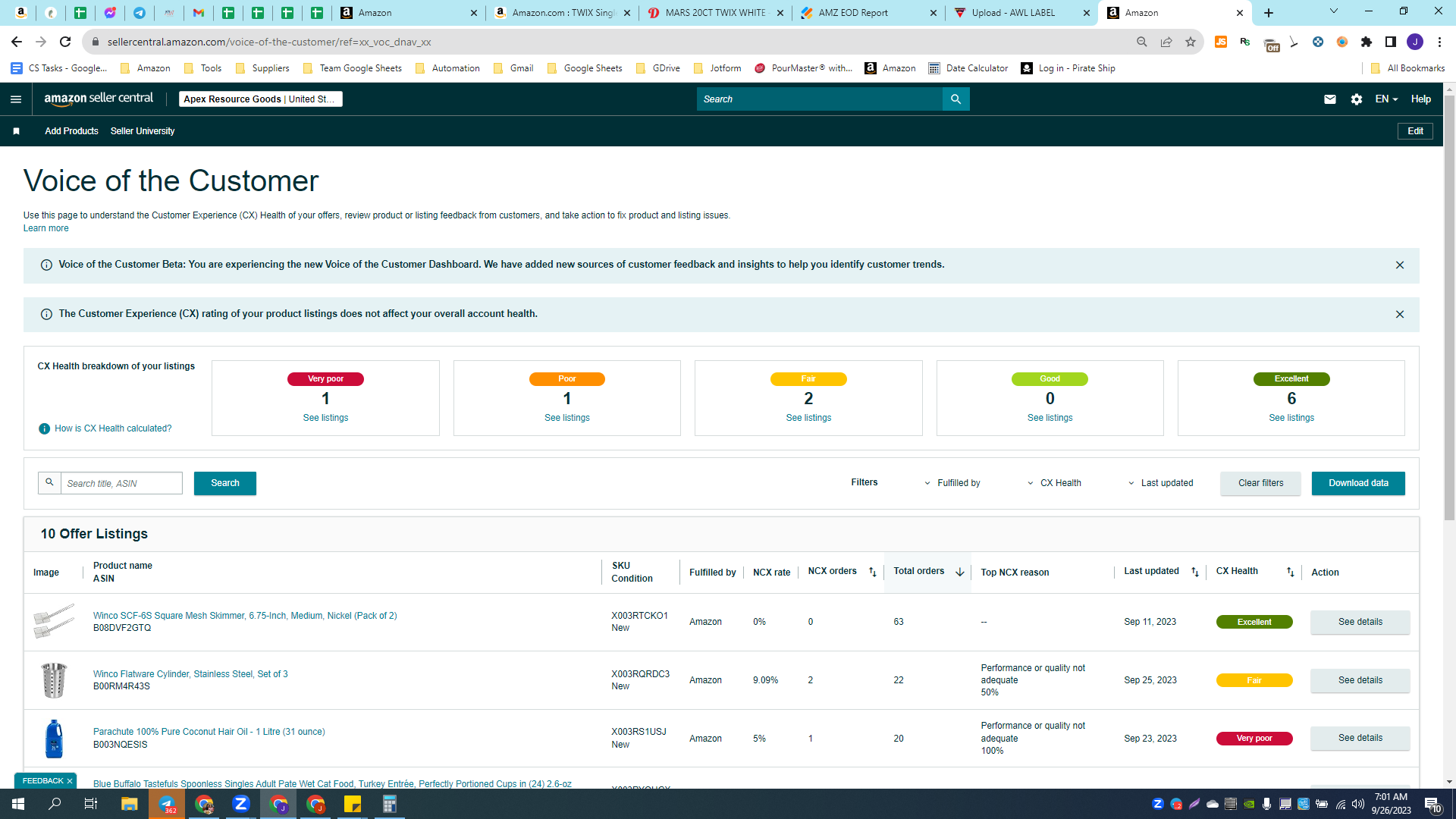Click the header Search input field
Image resolution: width=1456 pixels, height=819 pixels.
point(820,99)
